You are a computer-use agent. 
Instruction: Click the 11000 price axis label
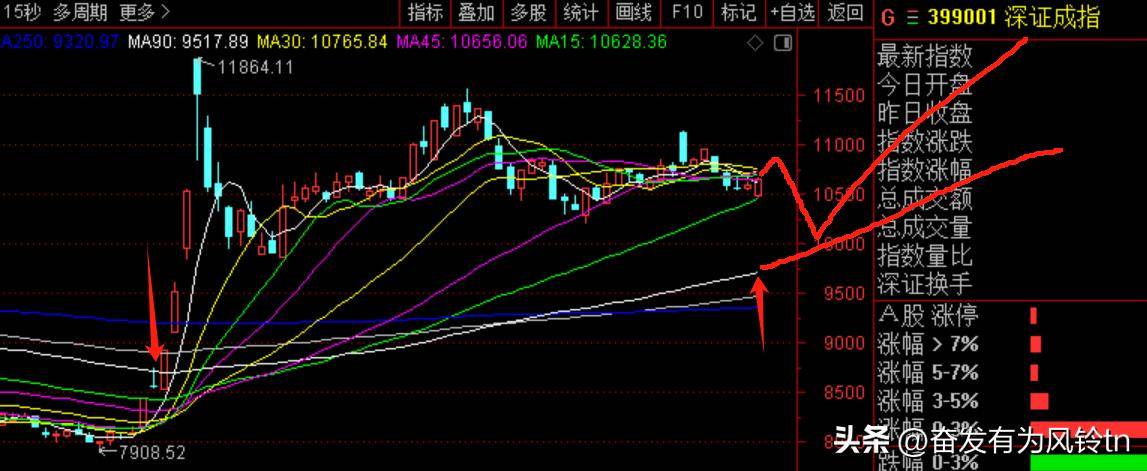coord(838,145)
